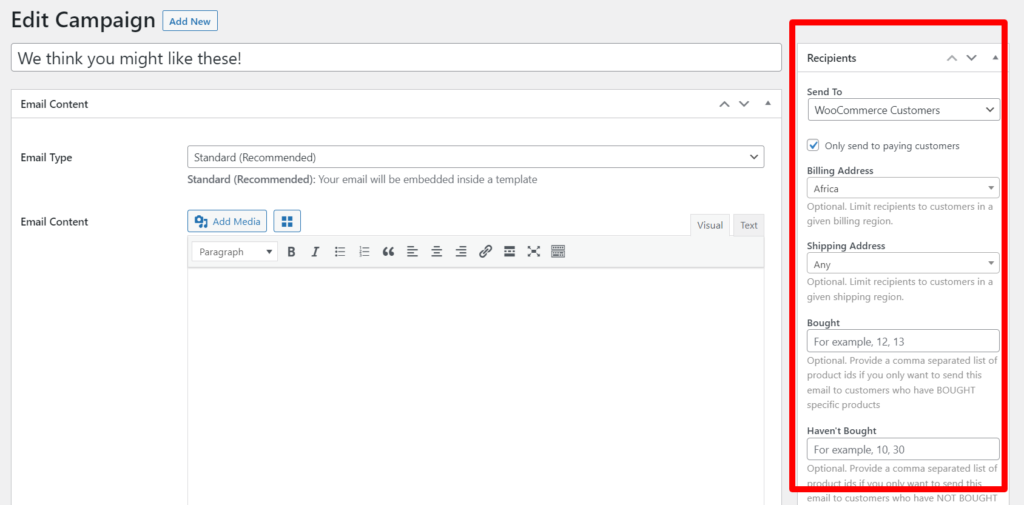Screen dimensions: 1024x505
Task: Click the Email Type label
Action: [x=46, y=157]
